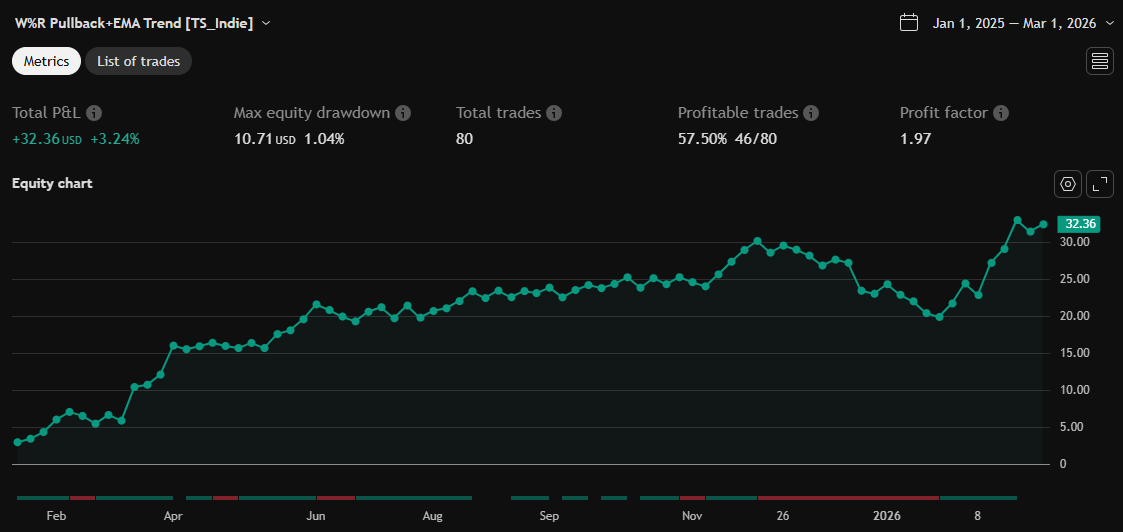Open the List of trades tab
This screenshot has height=532, width=1123.
pyautogui.click(x=138, y=61)
